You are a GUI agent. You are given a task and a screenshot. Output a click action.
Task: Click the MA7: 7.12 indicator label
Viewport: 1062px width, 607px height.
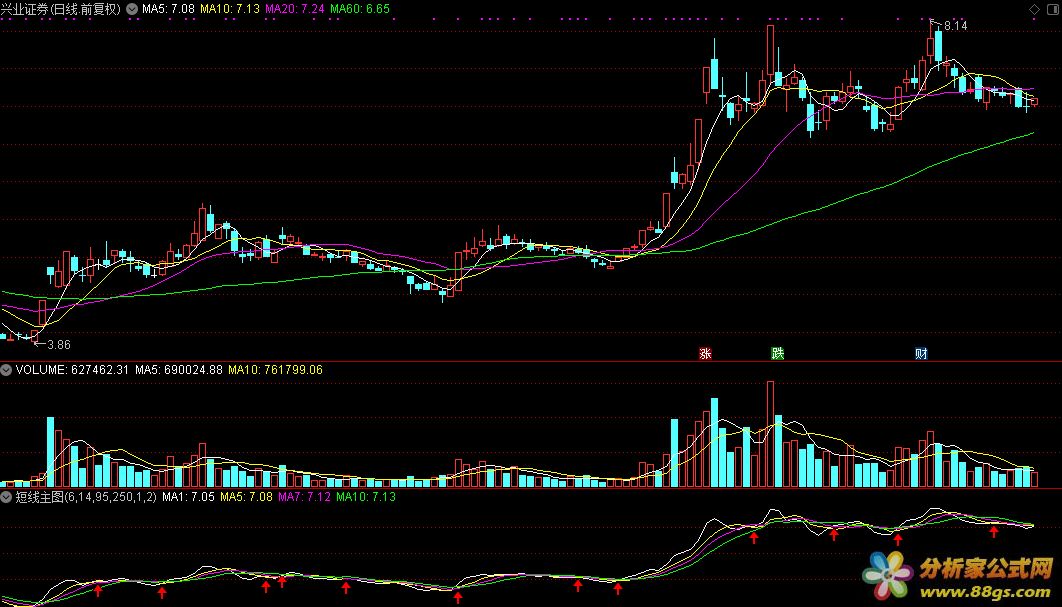pos(305,497)
